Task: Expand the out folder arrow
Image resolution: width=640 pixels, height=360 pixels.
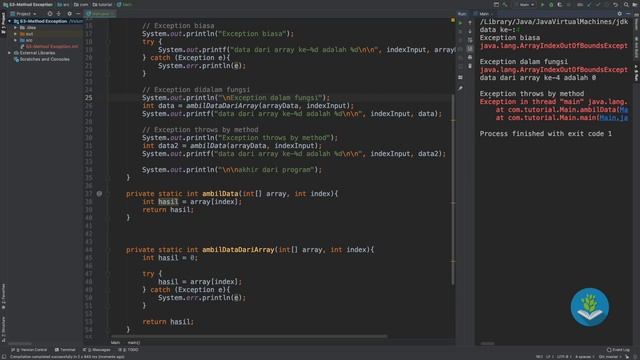Action: coord(16,34)
